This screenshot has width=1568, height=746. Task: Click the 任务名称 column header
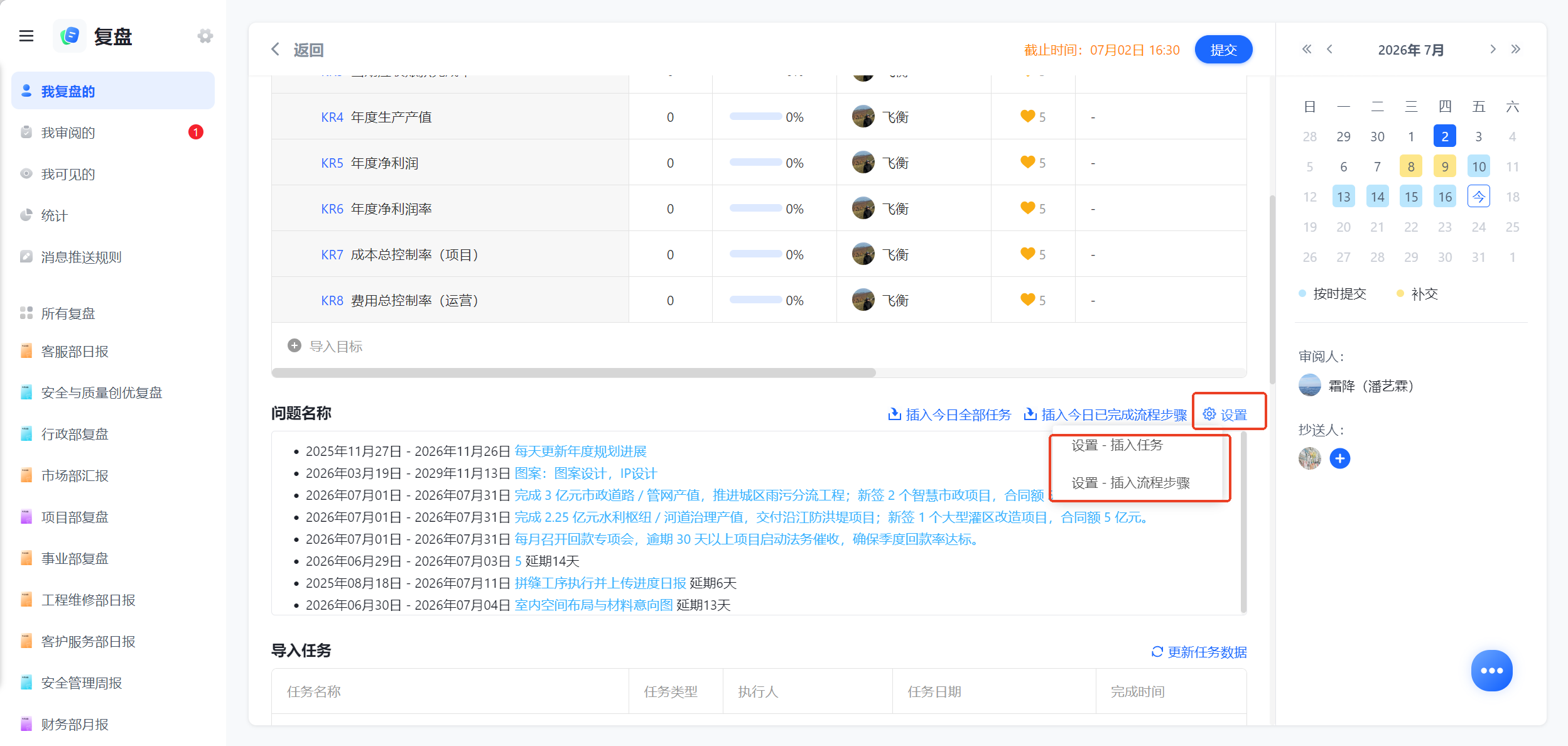coord(314,691)
